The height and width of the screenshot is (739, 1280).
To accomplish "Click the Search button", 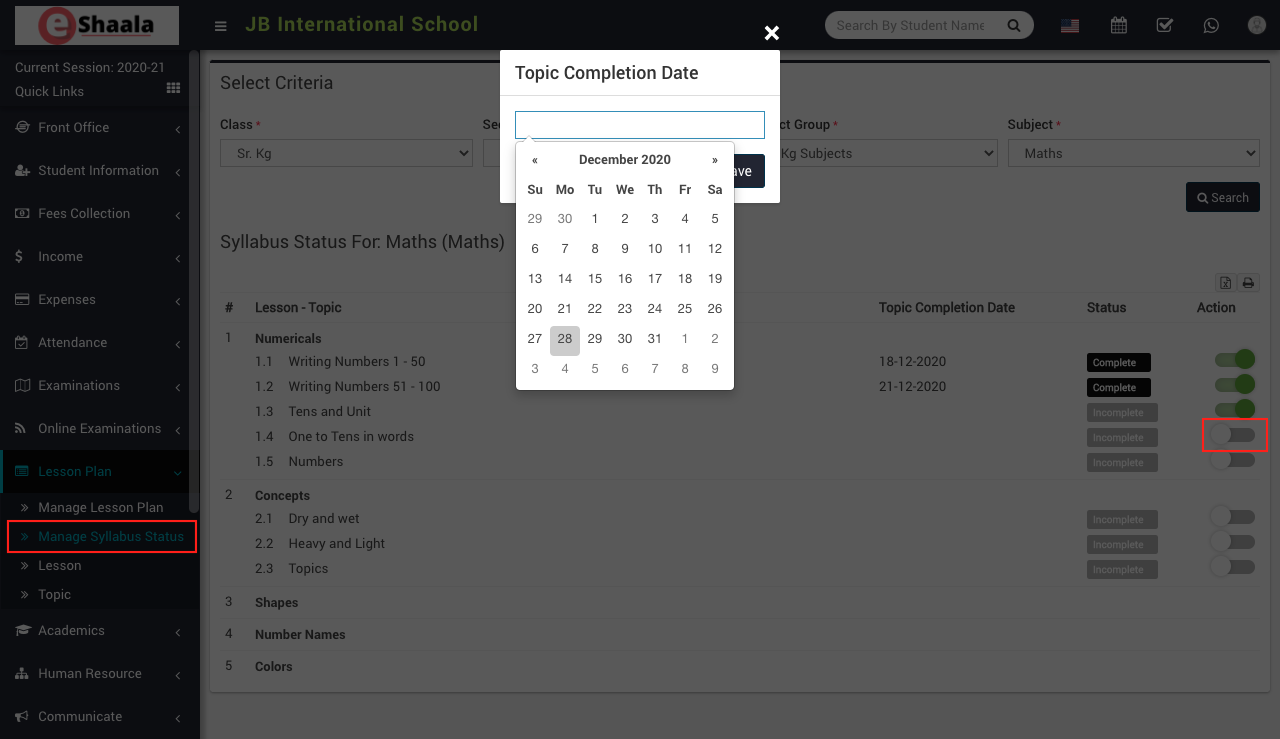I will [1222, 197].
